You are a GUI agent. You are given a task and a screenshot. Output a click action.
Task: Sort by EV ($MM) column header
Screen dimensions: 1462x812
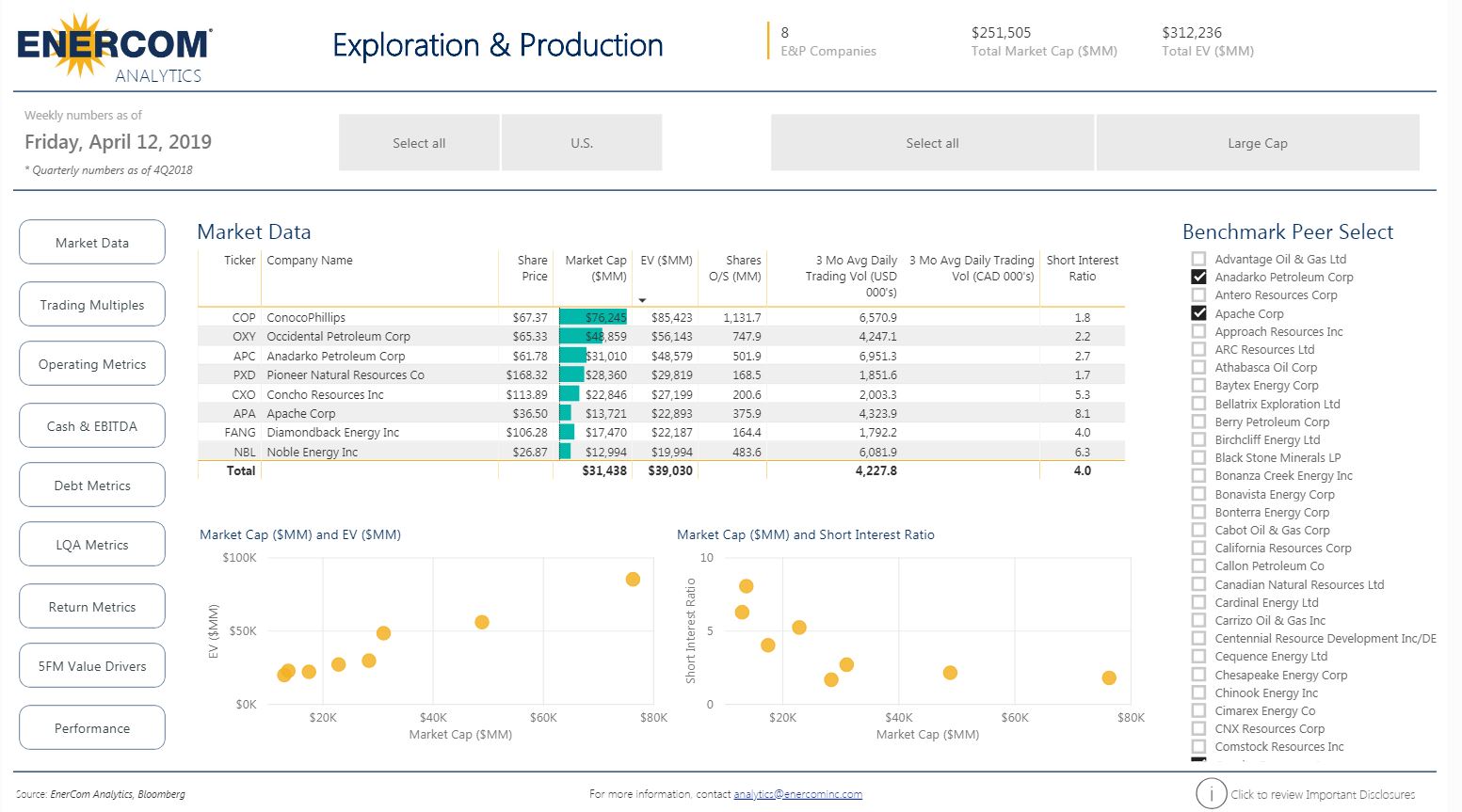point(667,261)
